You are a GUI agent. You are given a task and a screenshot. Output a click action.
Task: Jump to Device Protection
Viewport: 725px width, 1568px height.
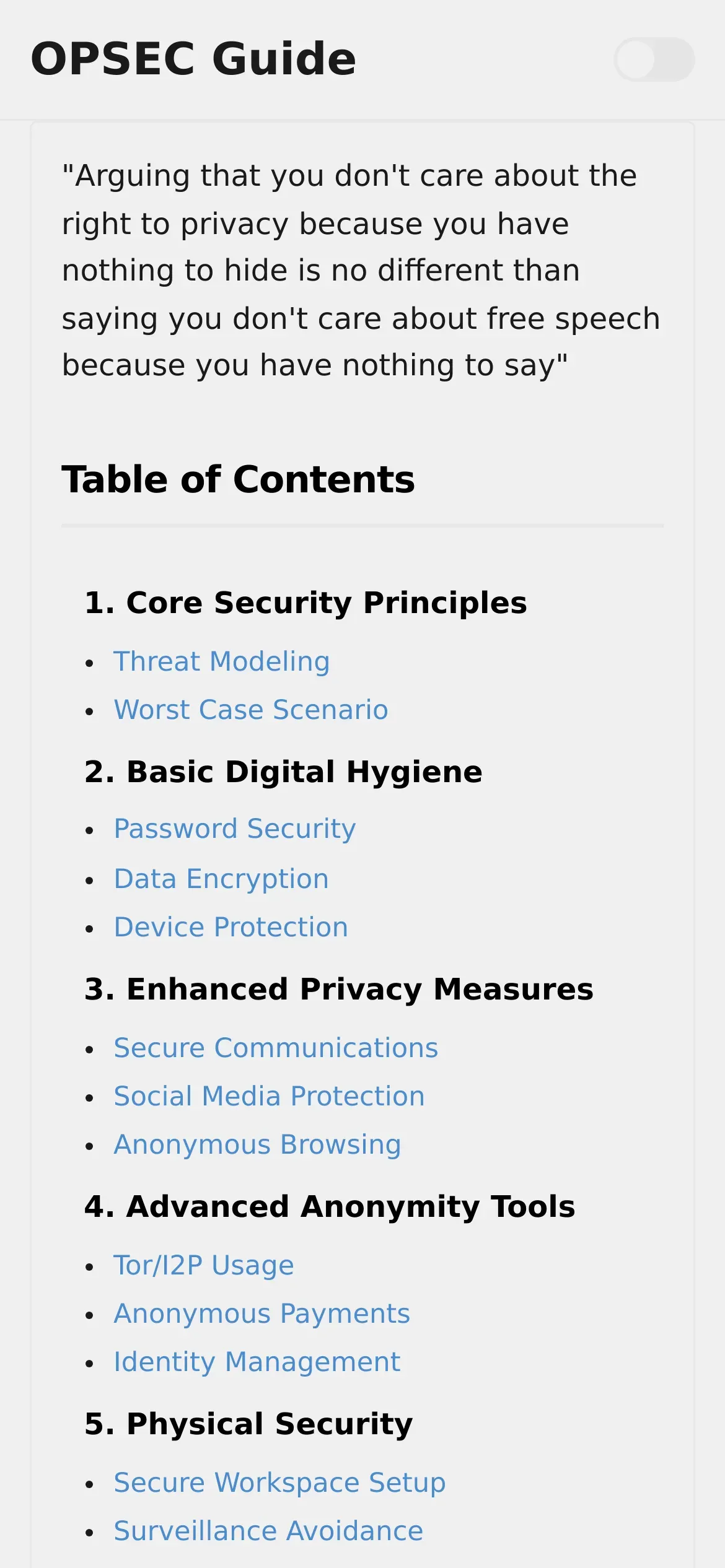231,927
